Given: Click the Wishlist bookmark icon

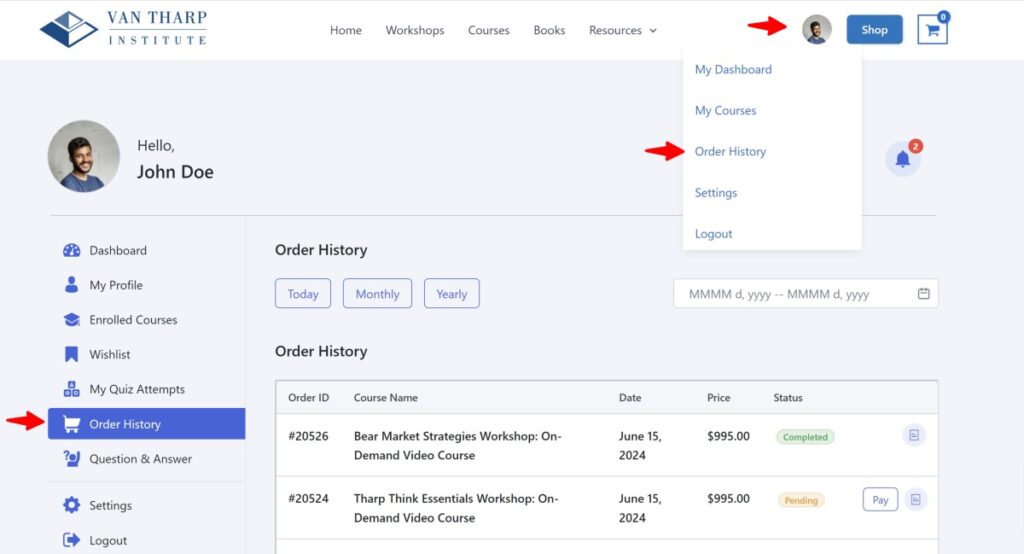Looking at the screenshot, I should tap(71, 354).
